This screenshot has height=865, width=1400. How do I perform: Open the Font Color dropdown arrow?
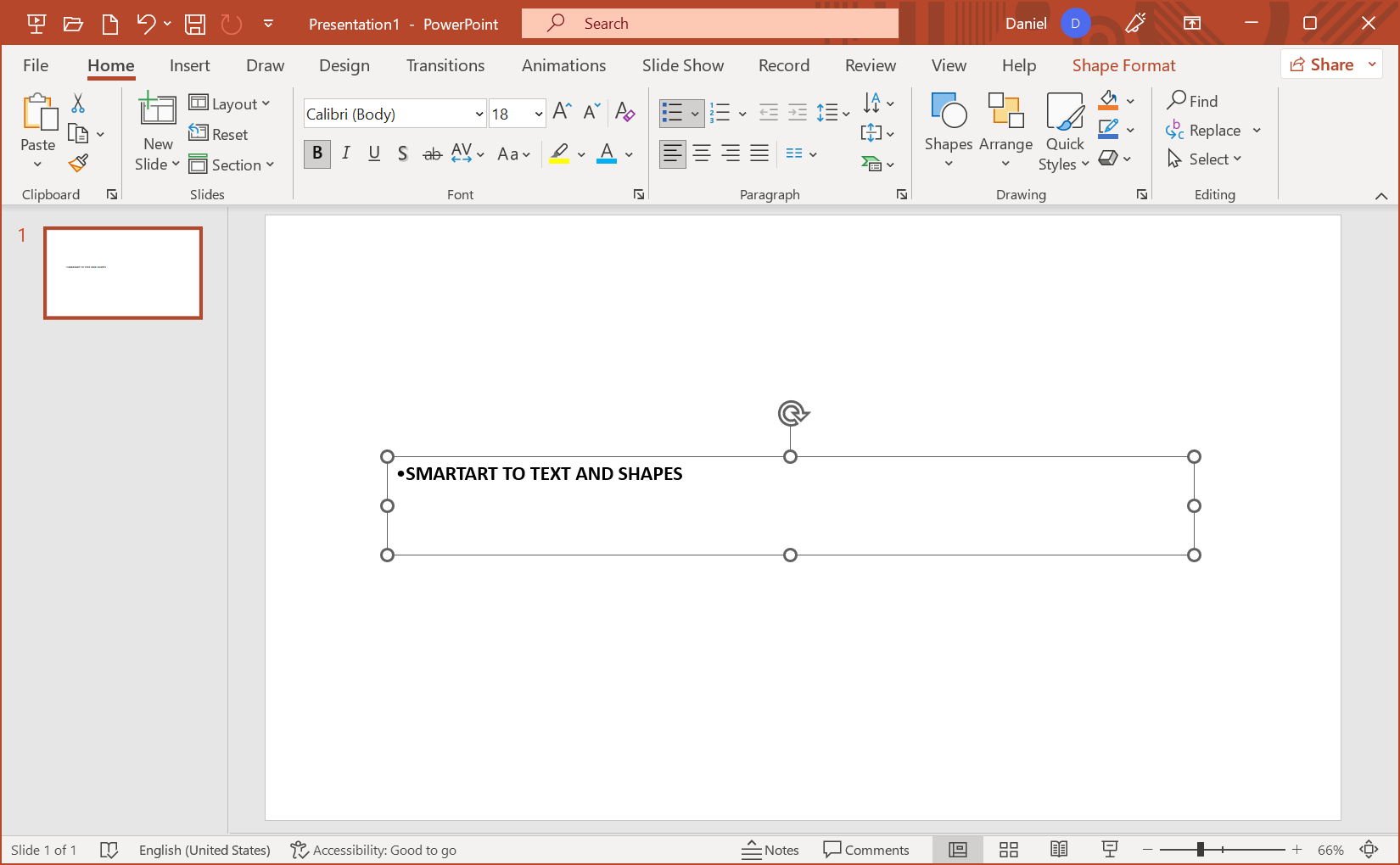click(627, 154)
